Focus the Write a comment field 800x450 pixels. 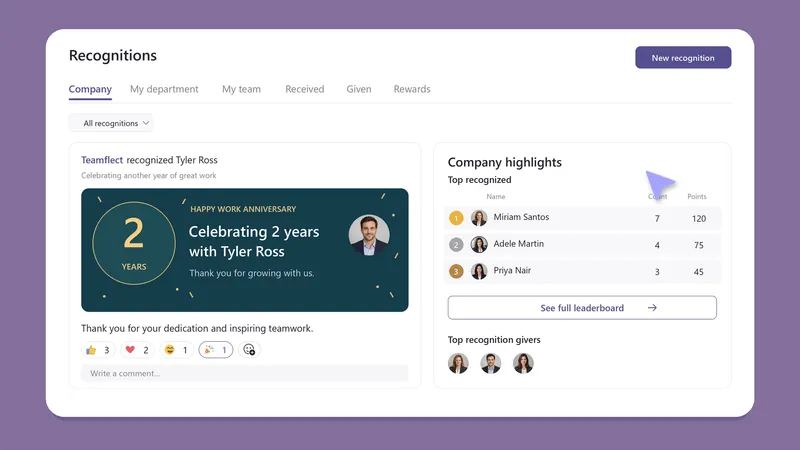pos(244,373)
